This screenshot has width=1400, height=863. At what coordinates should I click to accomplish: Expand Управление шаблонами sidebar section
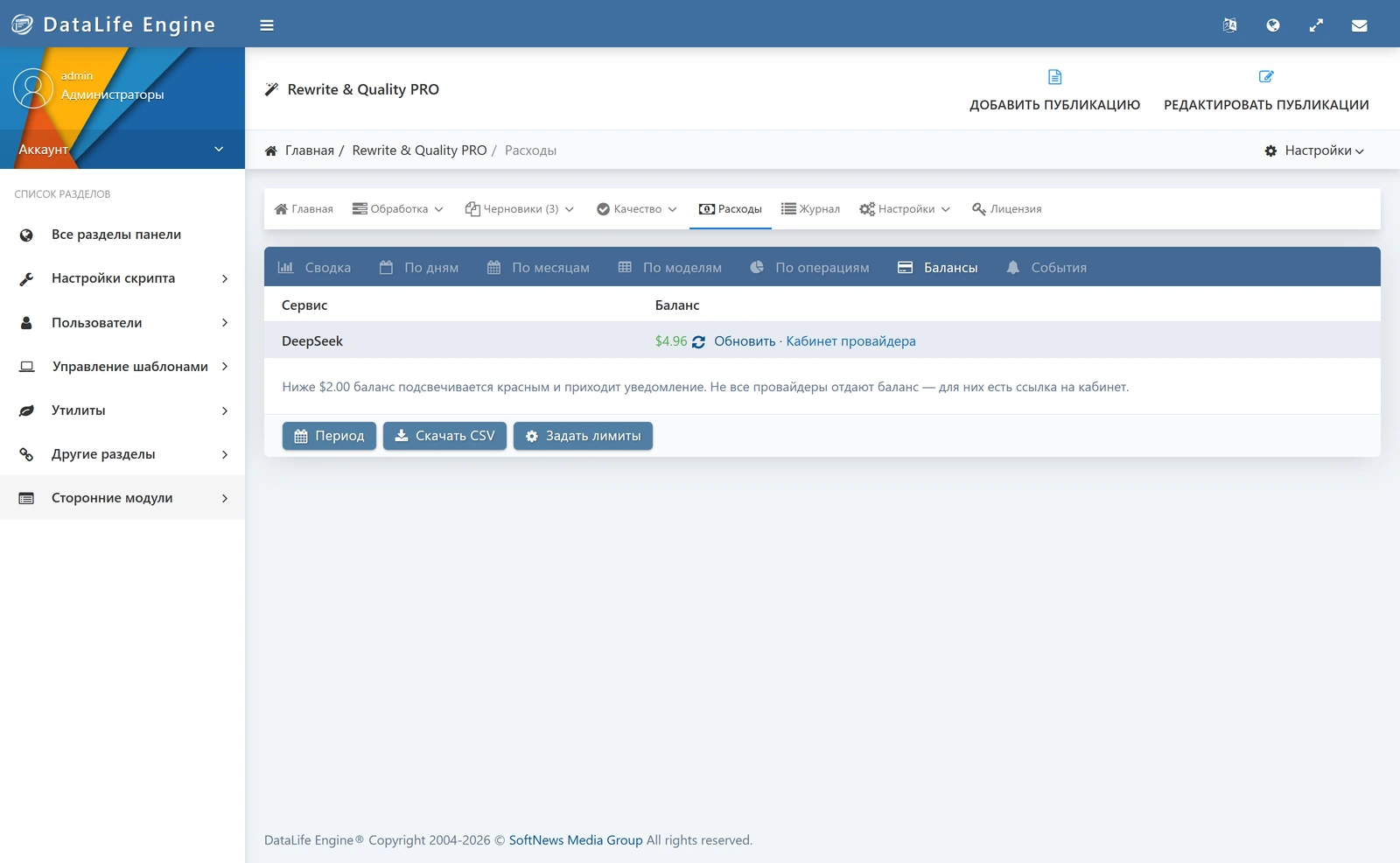coord(122,366)
